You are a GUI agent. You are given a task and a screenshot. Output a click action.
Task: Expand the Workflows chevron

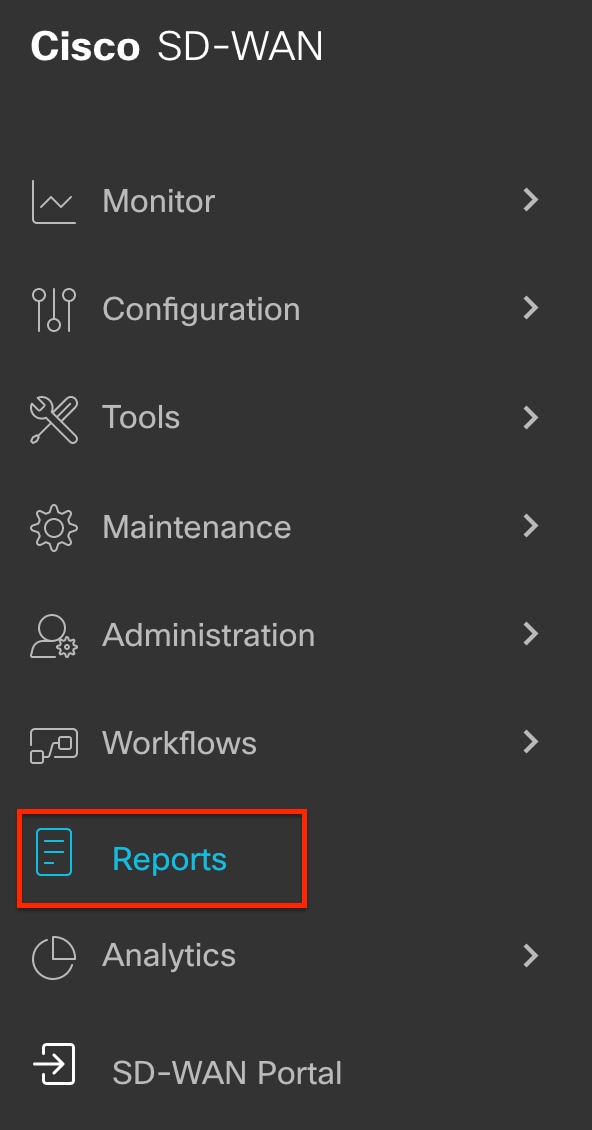click(x=531, y=741)
